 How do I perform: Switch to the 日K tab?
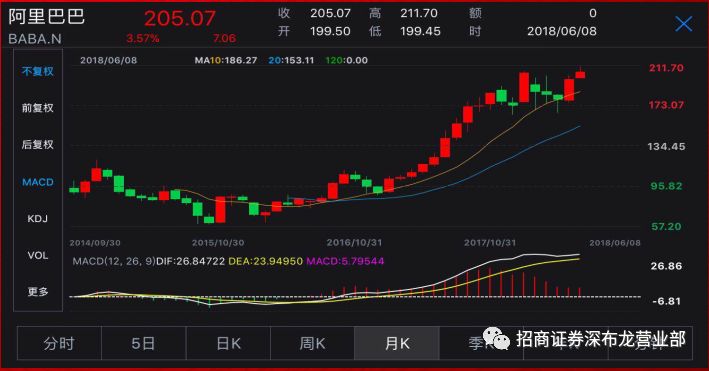(x=228, y=343)
